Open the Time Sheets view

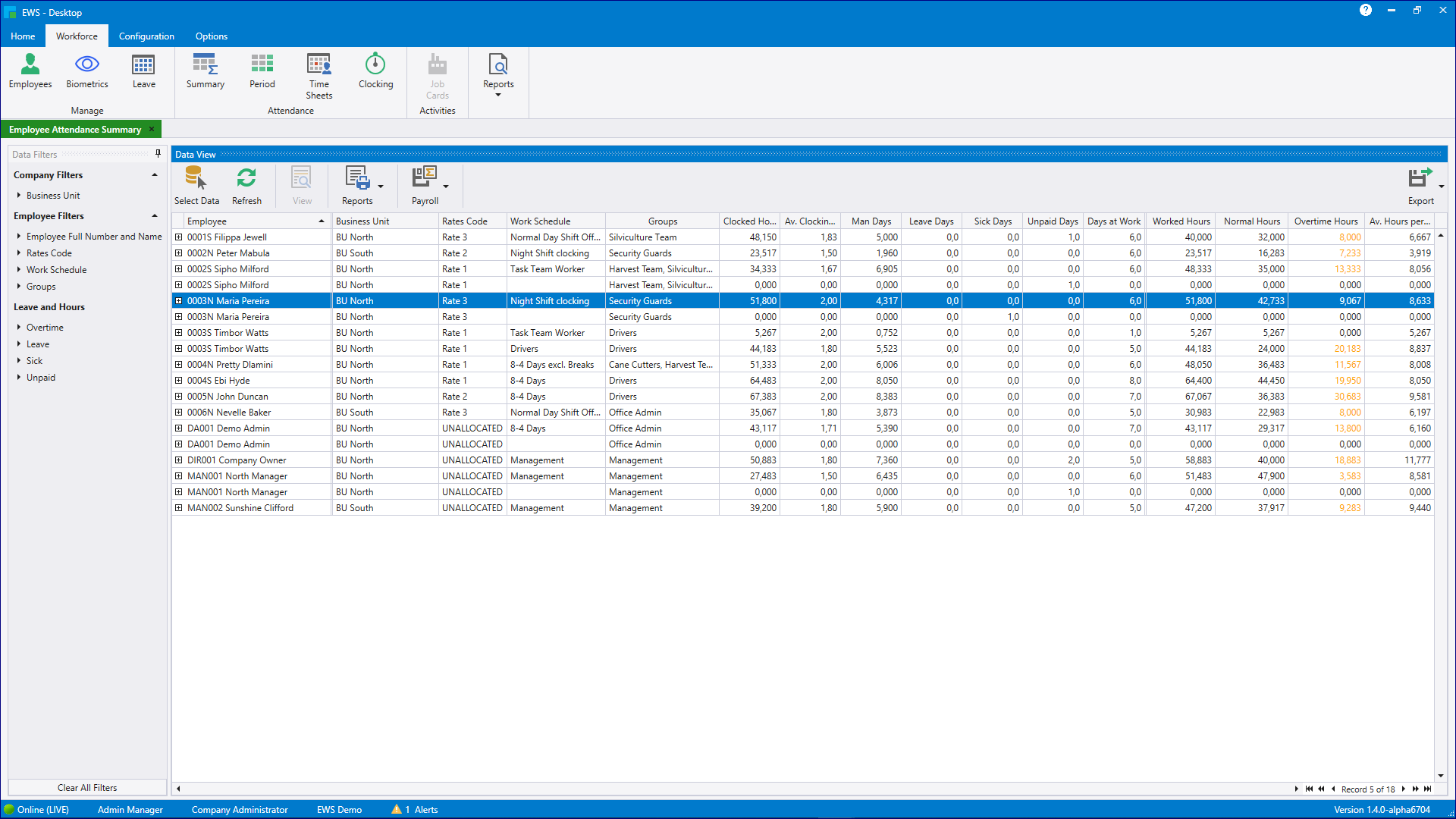click(x=318, y=72)
